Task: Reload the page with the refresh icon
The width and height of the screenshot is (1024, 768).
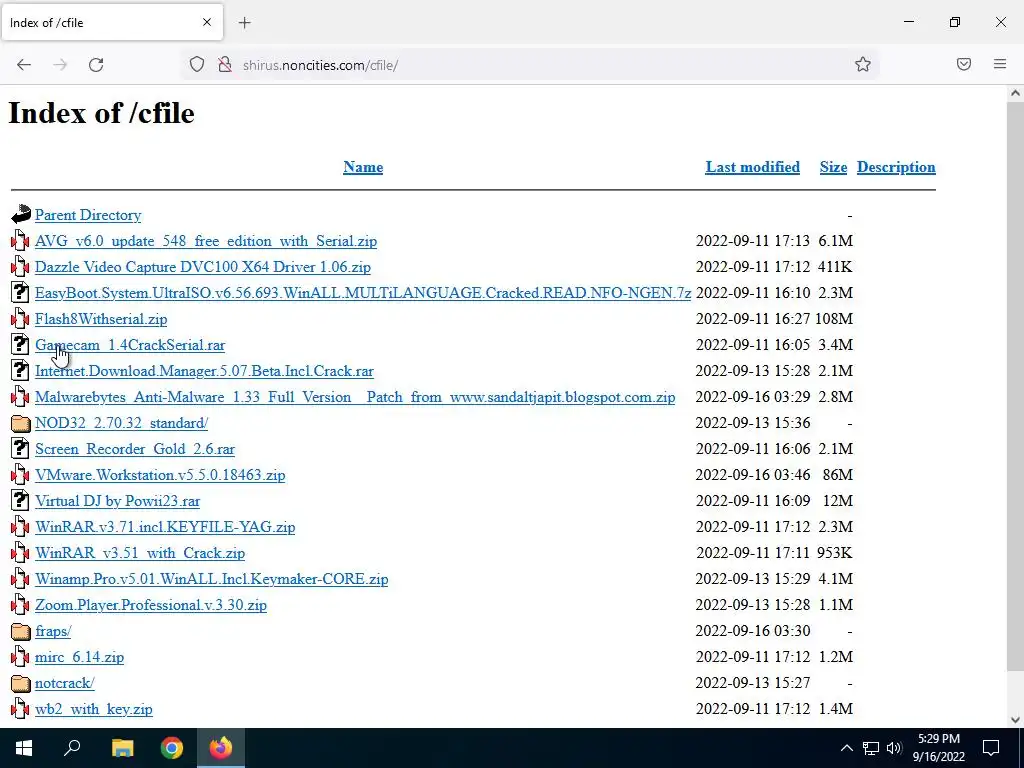Action: tap(96, 65)
